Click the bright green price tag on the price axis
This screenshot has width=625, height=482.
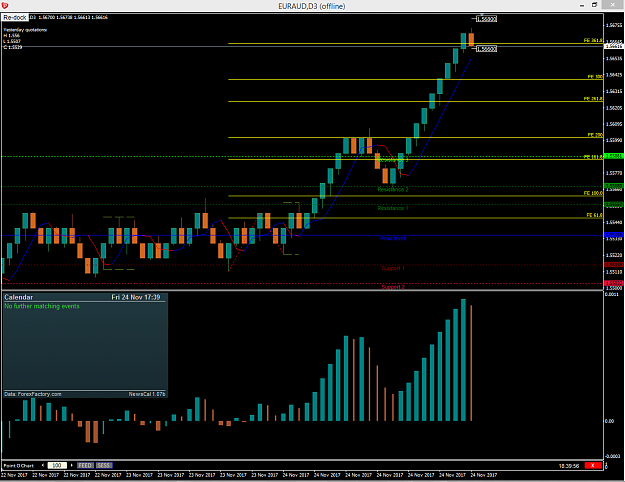(x=614, y=156)
